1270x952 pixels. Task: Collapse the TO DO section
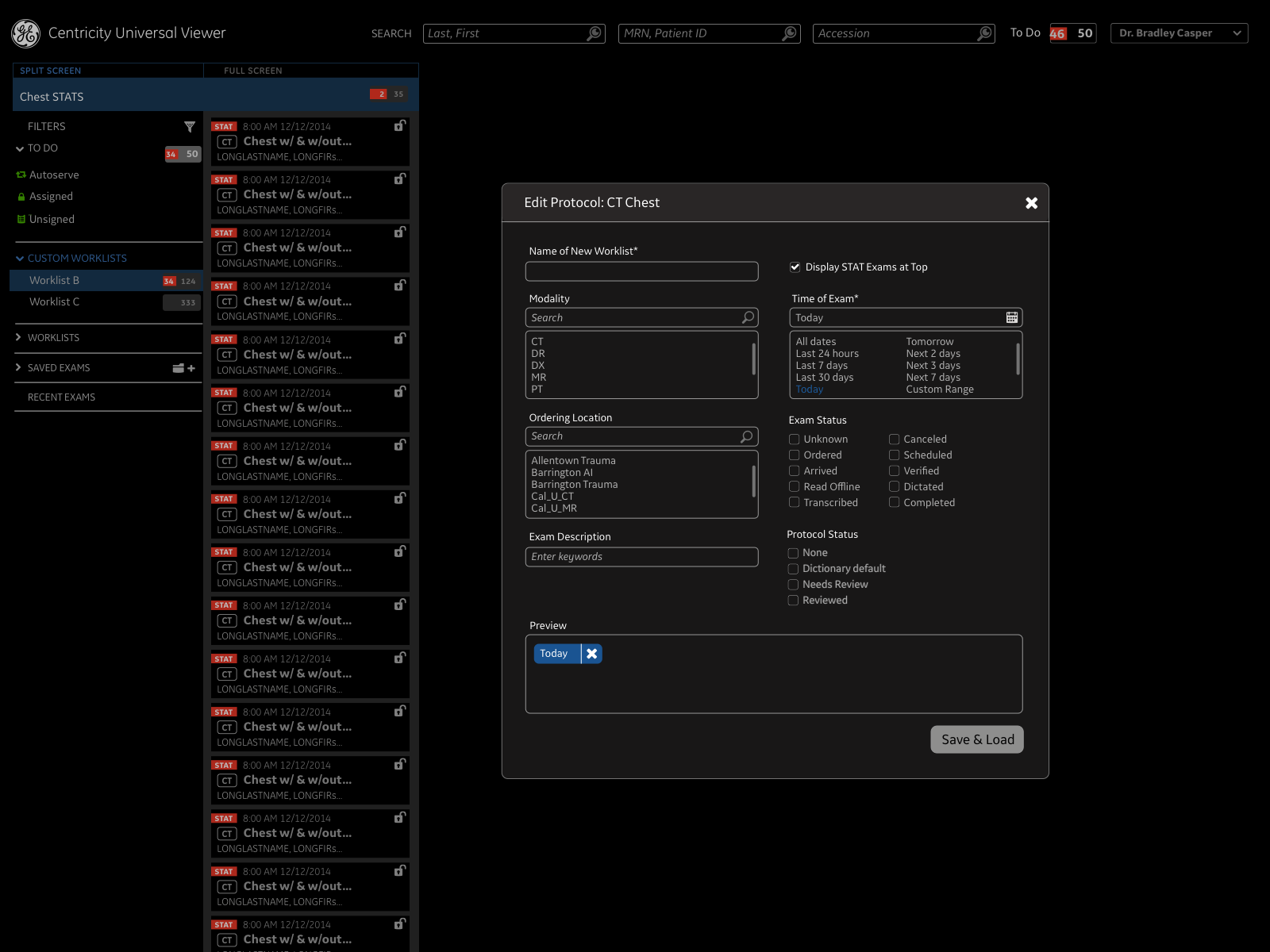[20, 148]
